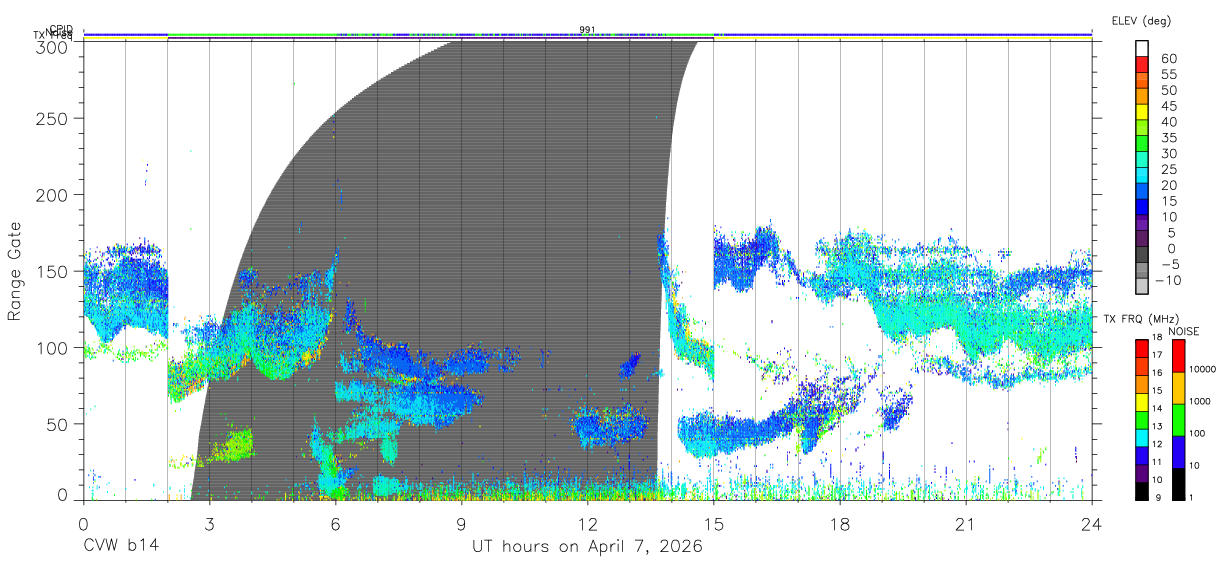1228x567 pixels.
Task: Click the ELEV segment between 10 and 15
Action: click(1143, 209)
